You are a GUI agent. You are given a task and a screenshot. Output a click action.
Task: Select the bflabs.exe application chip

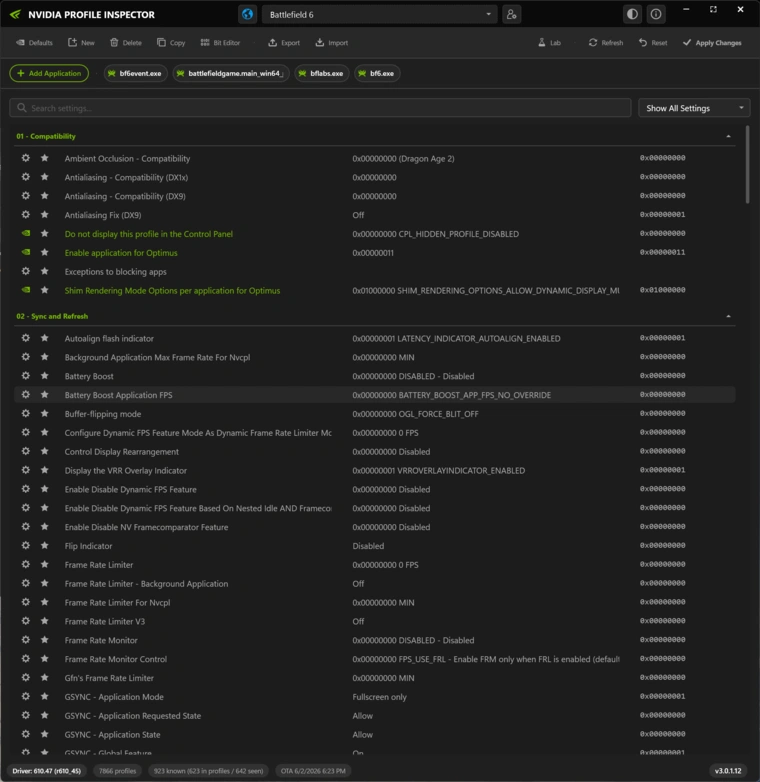click(322, 73)
